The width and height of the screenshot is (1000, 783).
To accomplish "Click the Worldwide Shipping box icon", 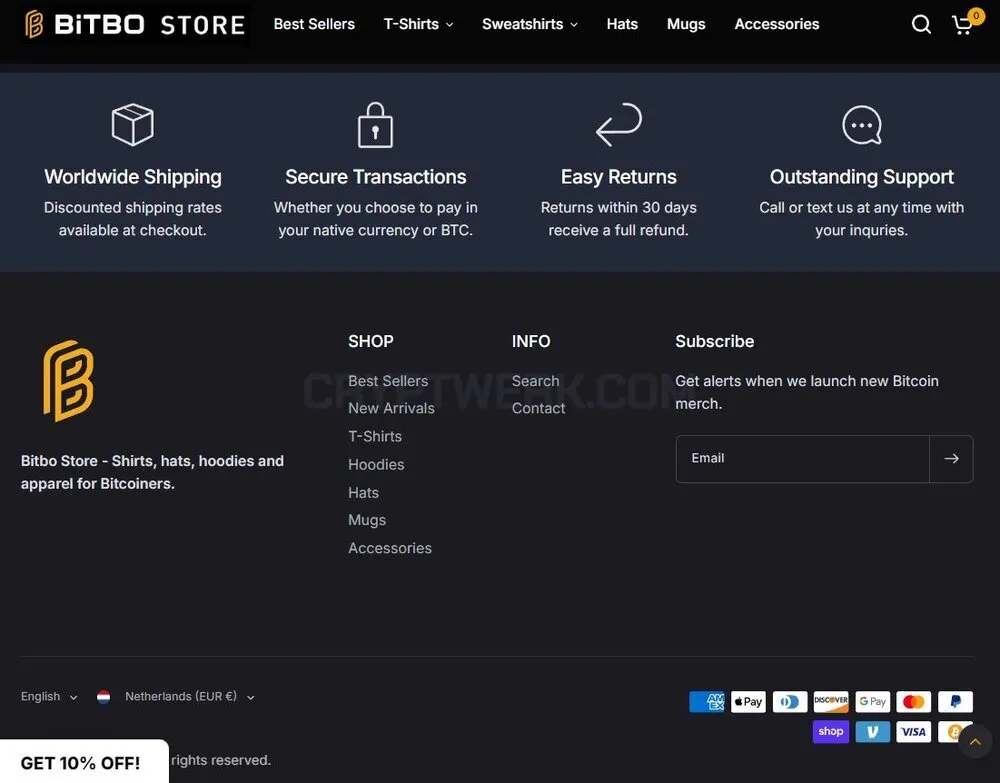I will click(x=133, y=124).
